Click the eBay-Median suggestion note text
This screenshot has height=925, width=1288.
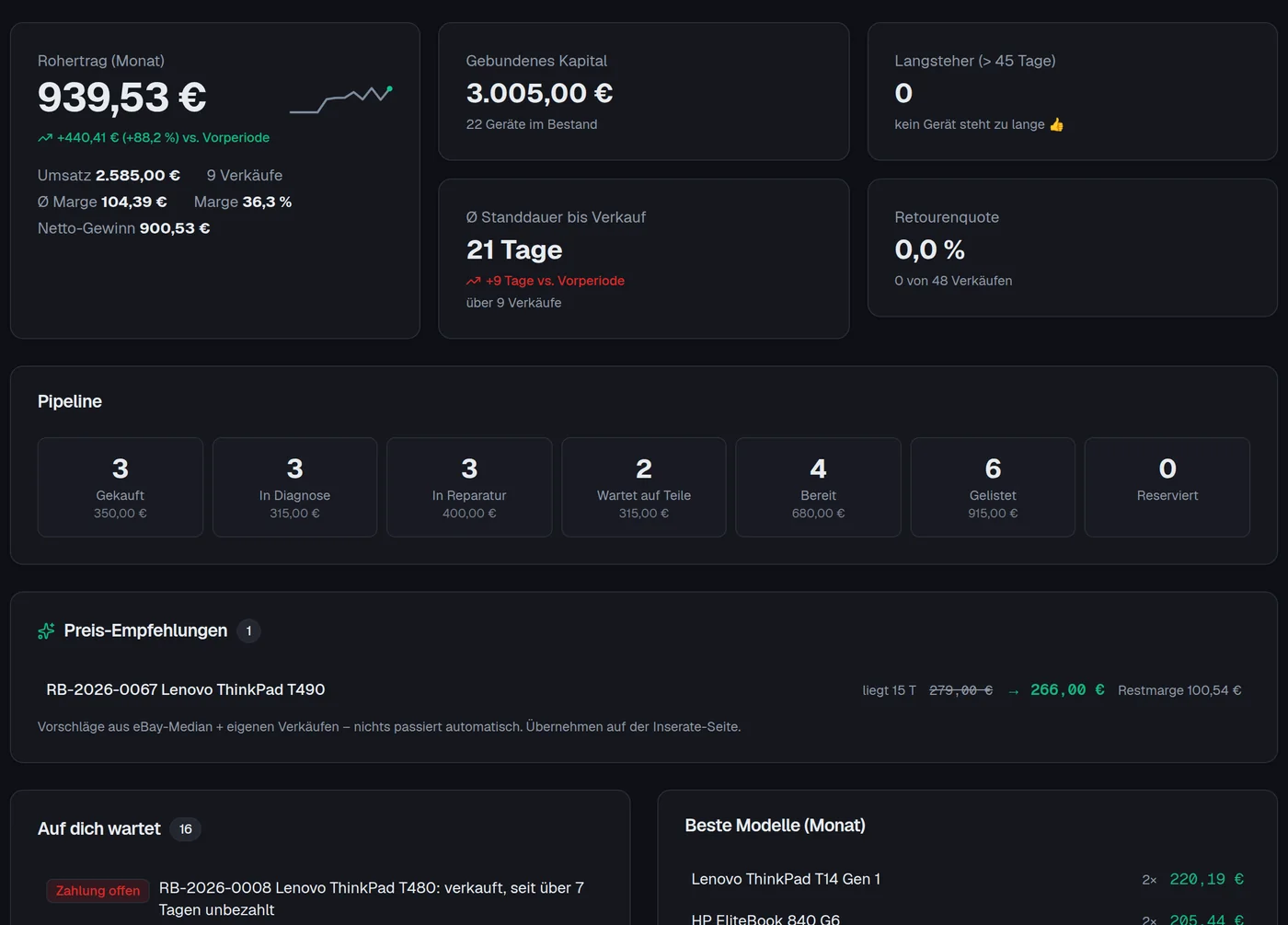[389, 727]
